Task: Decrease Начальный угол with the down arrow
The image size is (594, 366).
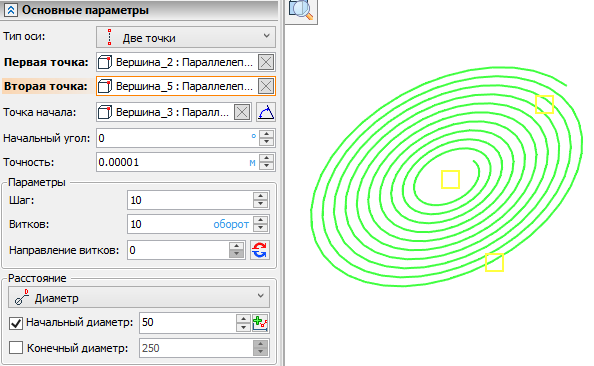Action: (x=267, y=142)
